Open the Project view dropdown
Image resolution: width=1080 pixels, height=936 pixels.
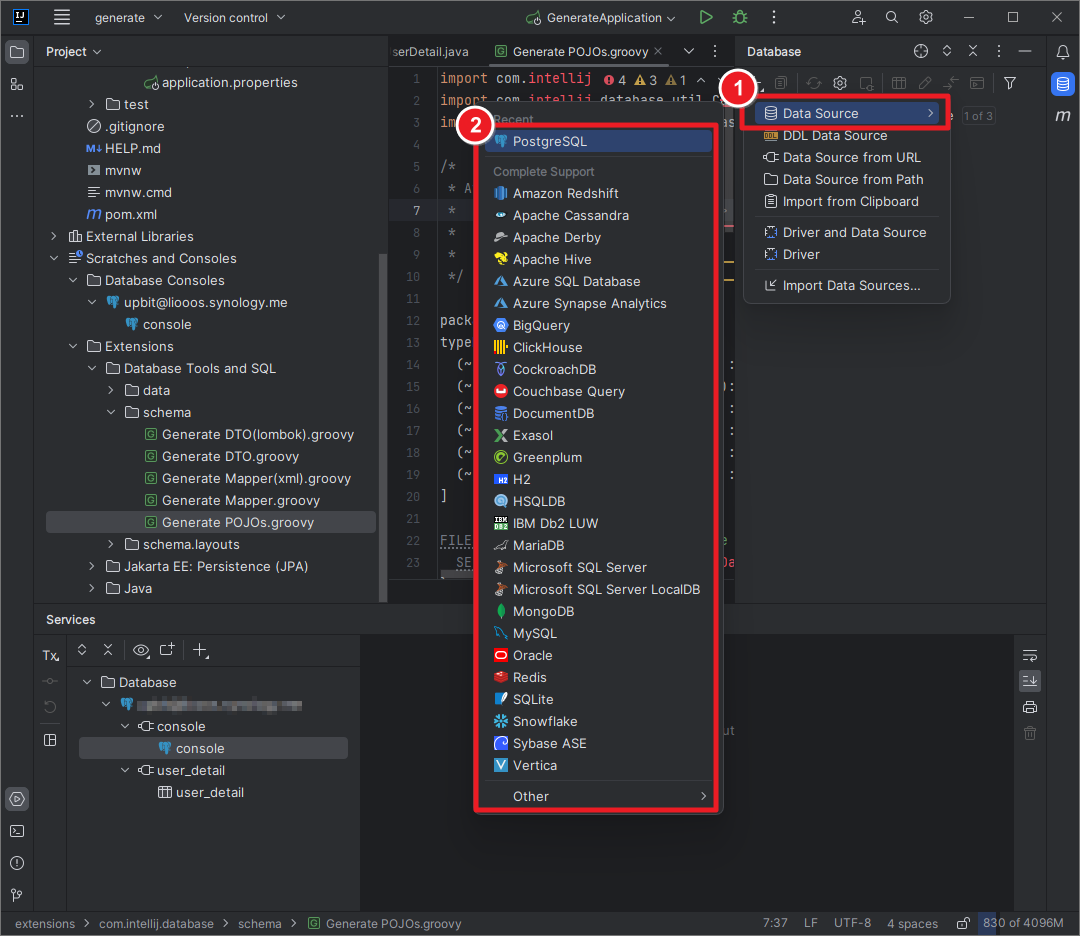[x=74, y=52]
